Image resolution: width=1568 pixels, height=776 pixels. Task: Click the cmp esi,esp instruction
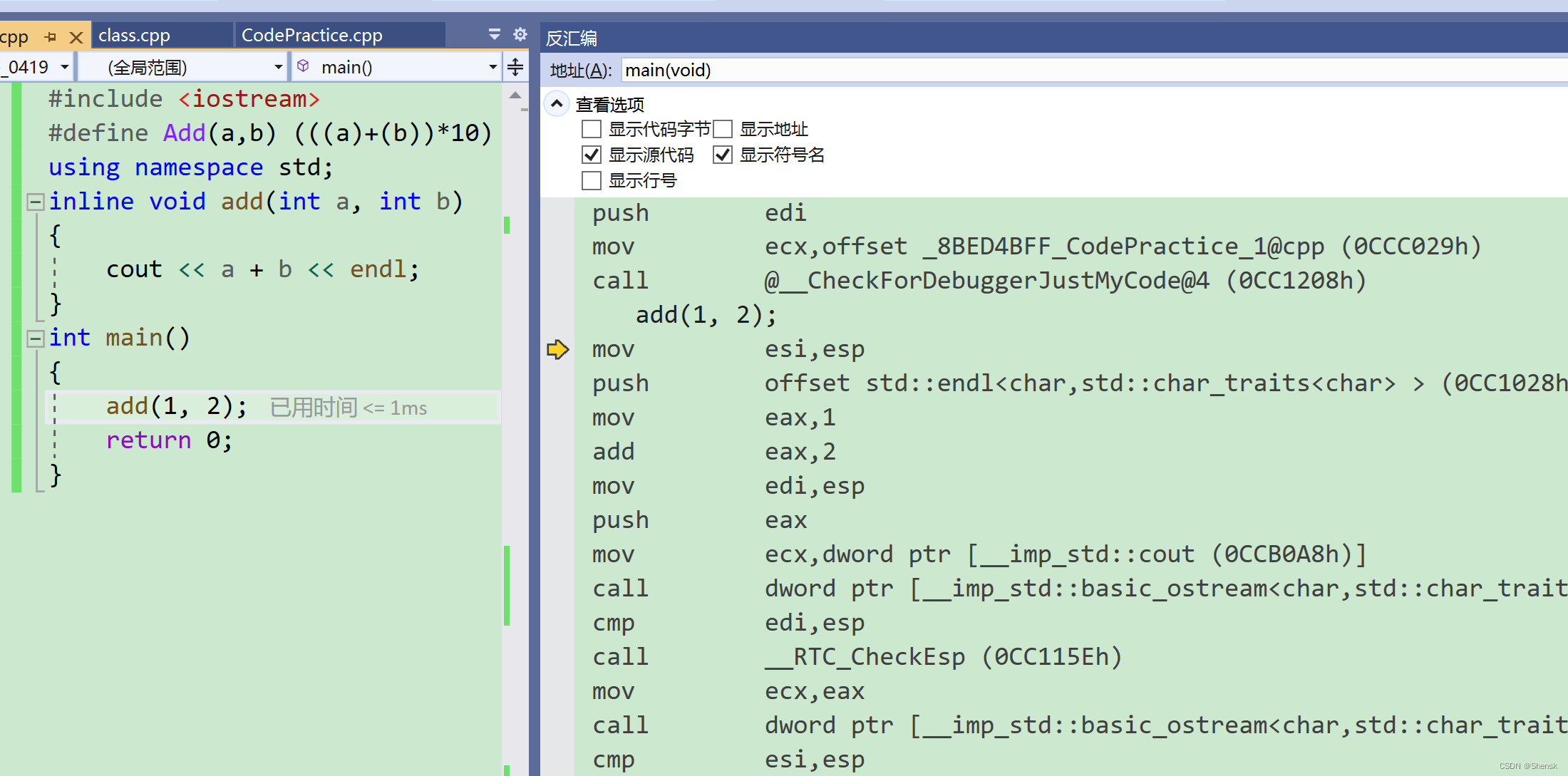(x=728, y=760)
